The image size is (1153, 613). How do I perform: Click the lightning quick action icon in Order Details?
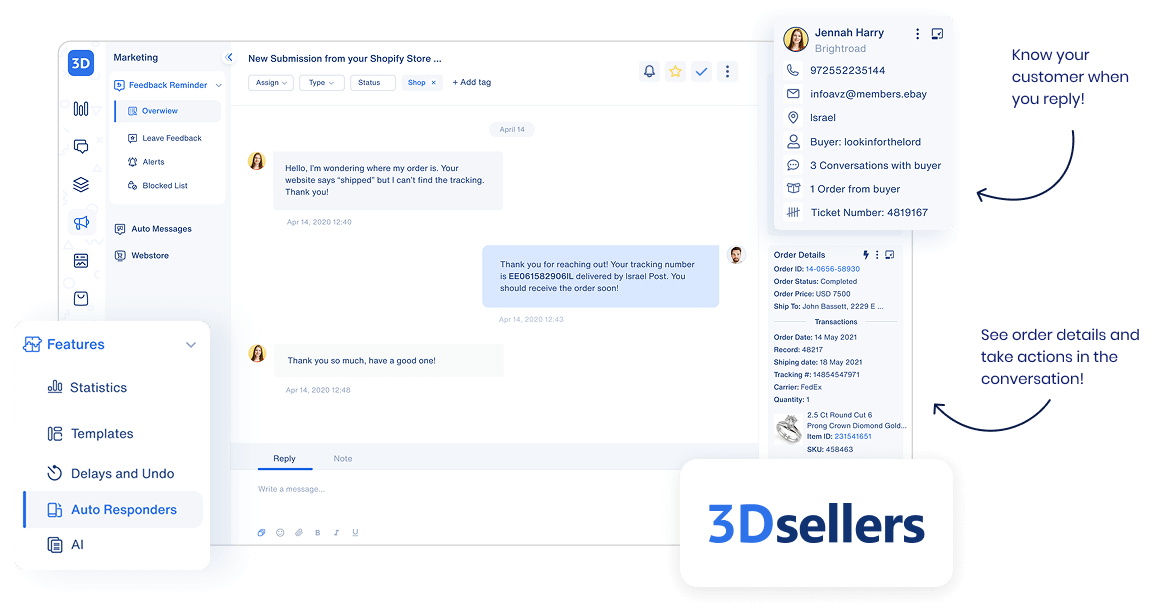point(865,255)
